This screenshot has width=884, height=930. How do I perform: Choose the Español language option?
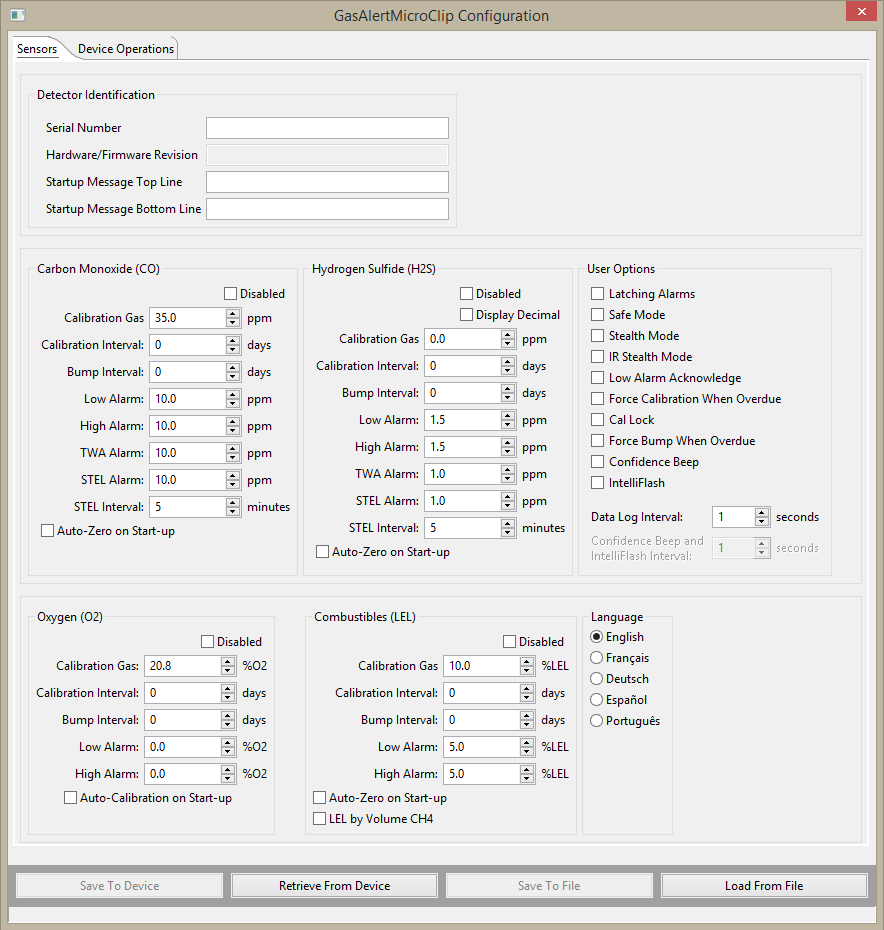click(597, 700)
